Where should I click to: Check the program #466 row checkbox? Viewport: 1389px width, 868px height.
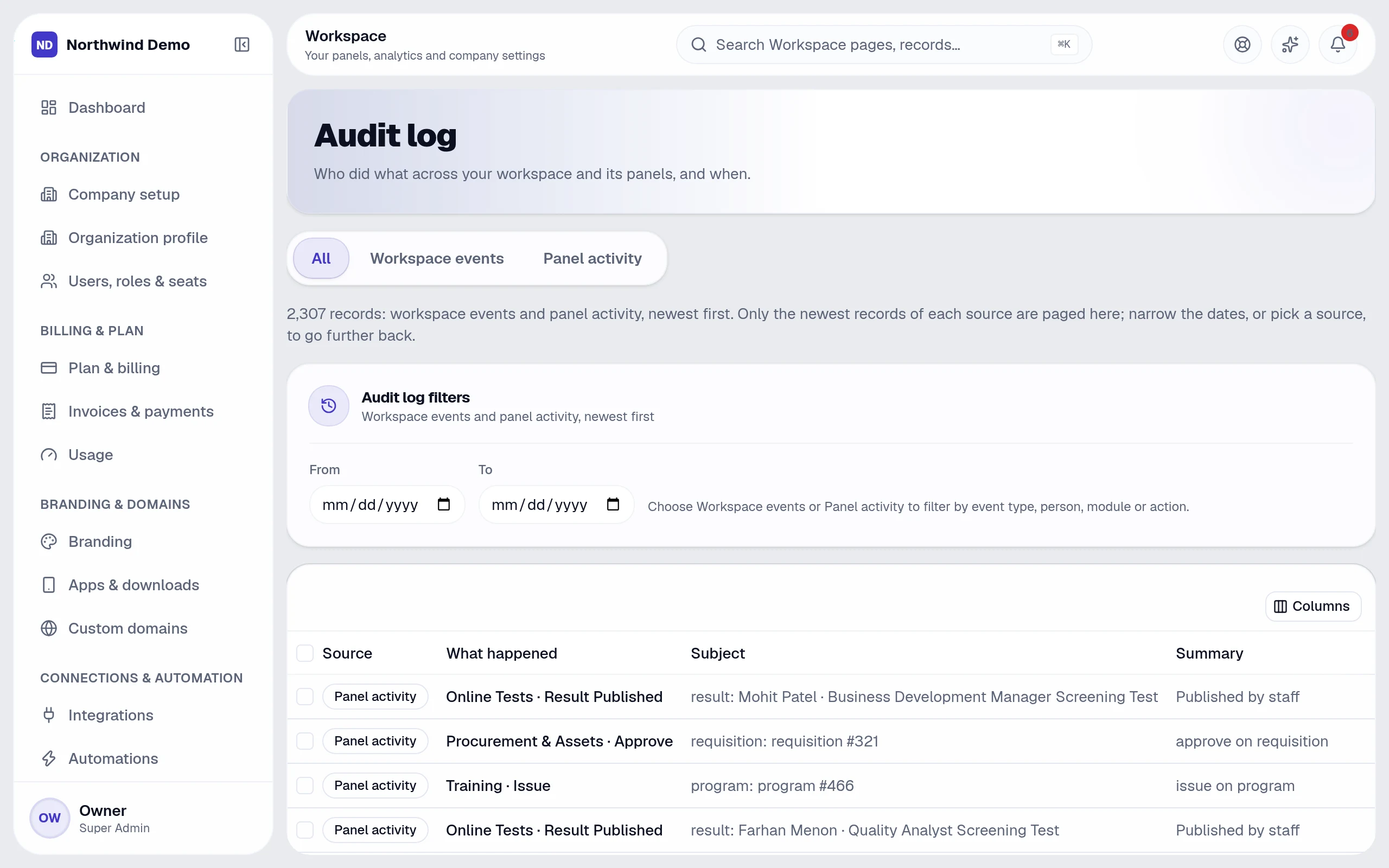[x=305, y=786]
